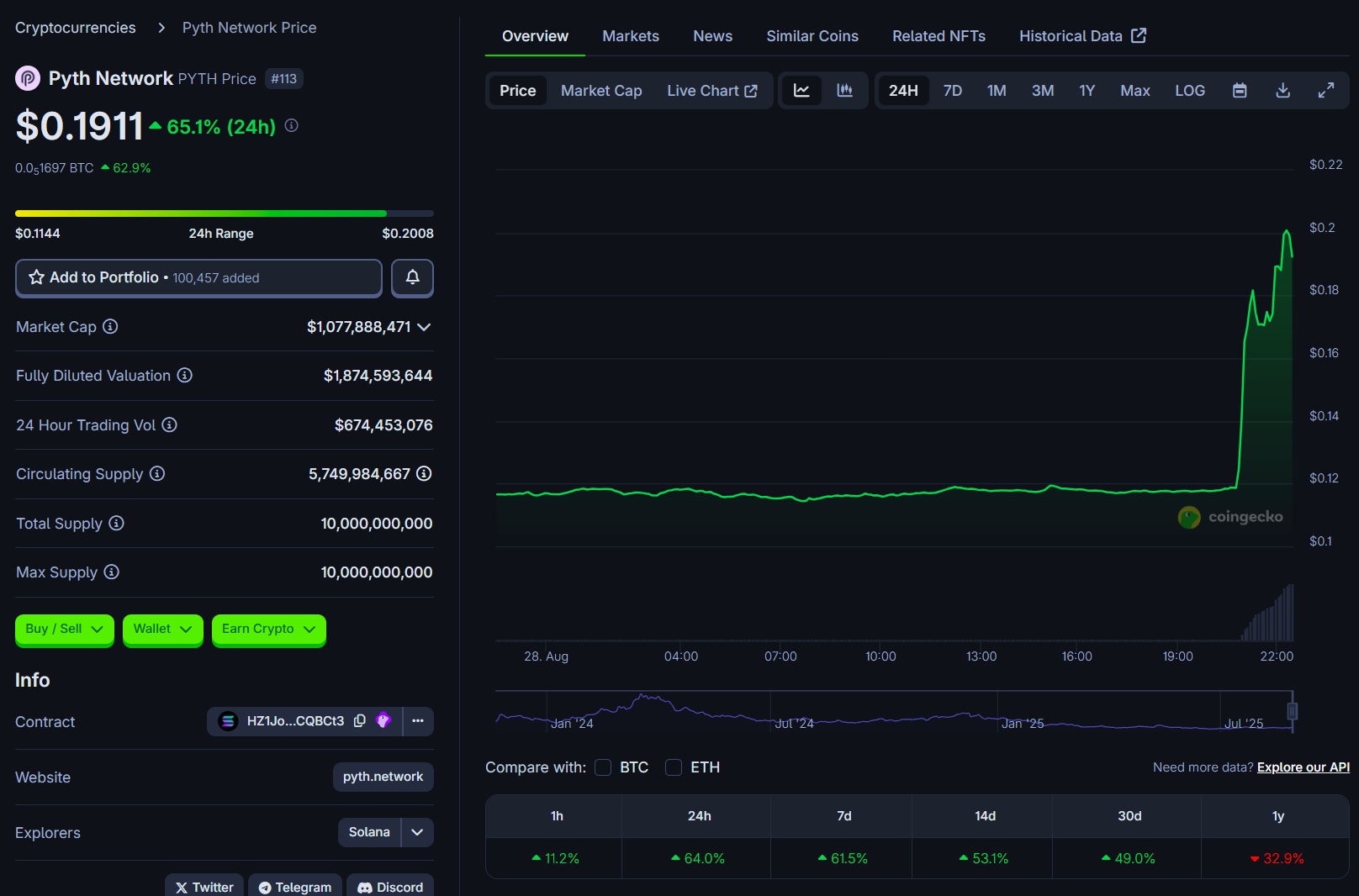Toggle ETH comparison checkbox
The width and height of the screenshot is (1359, 896).
(x=674, y=767)
